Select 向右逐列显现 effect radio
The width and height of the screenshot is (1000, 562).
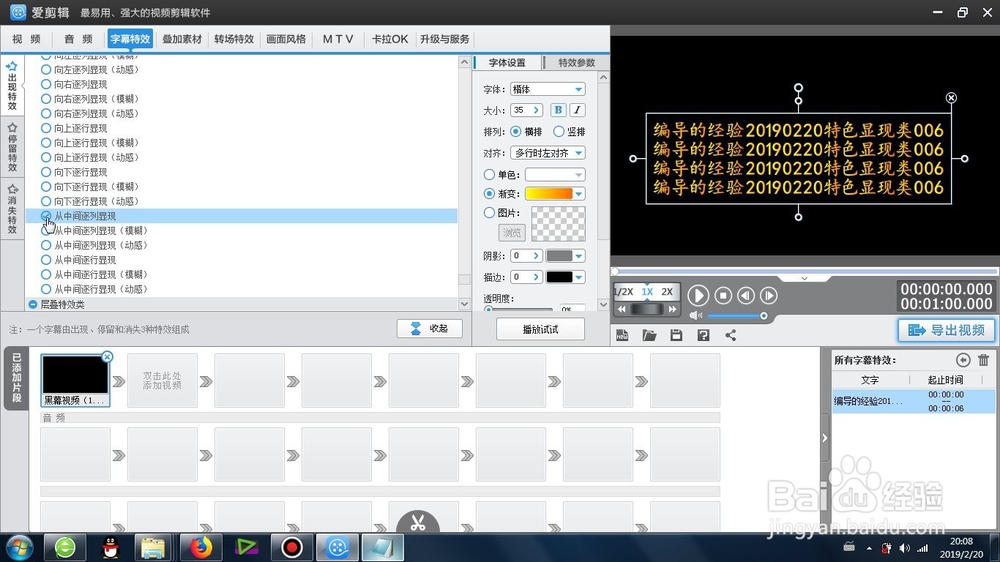tap(45, 84)
